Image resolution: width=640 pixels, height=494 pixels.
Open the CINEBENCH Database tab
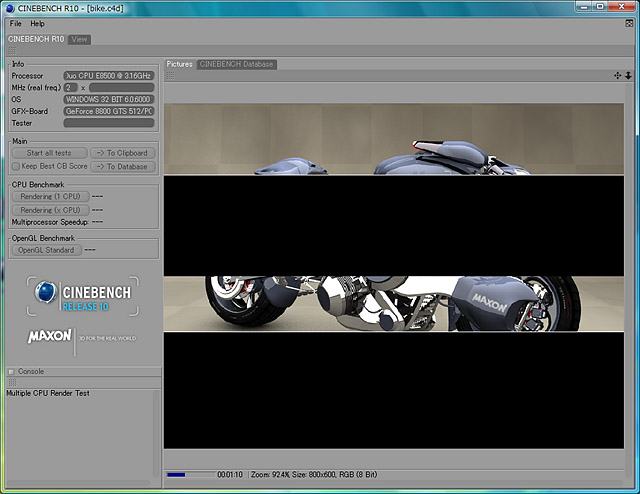[x=236, y=64]
